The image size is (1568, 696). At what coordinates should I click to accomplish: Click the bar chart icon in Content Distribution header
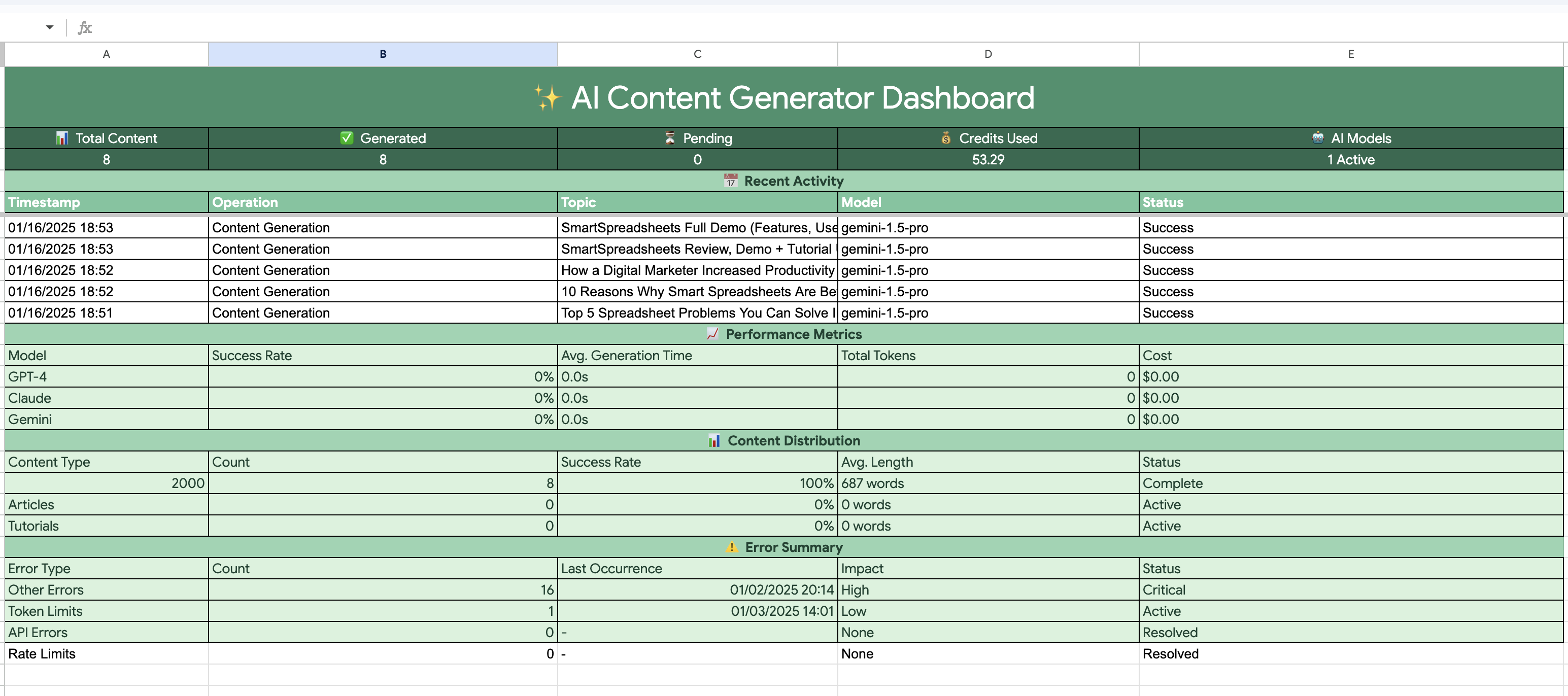[715, 440]
